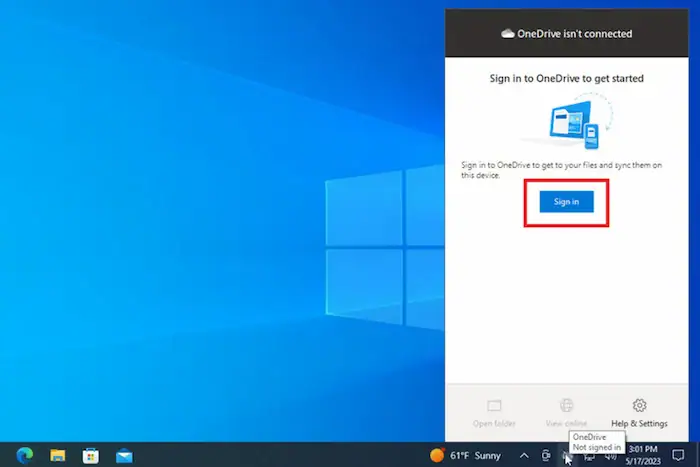Click the network tray icon
Screen dimensions: 700x467
coord(589,457)
